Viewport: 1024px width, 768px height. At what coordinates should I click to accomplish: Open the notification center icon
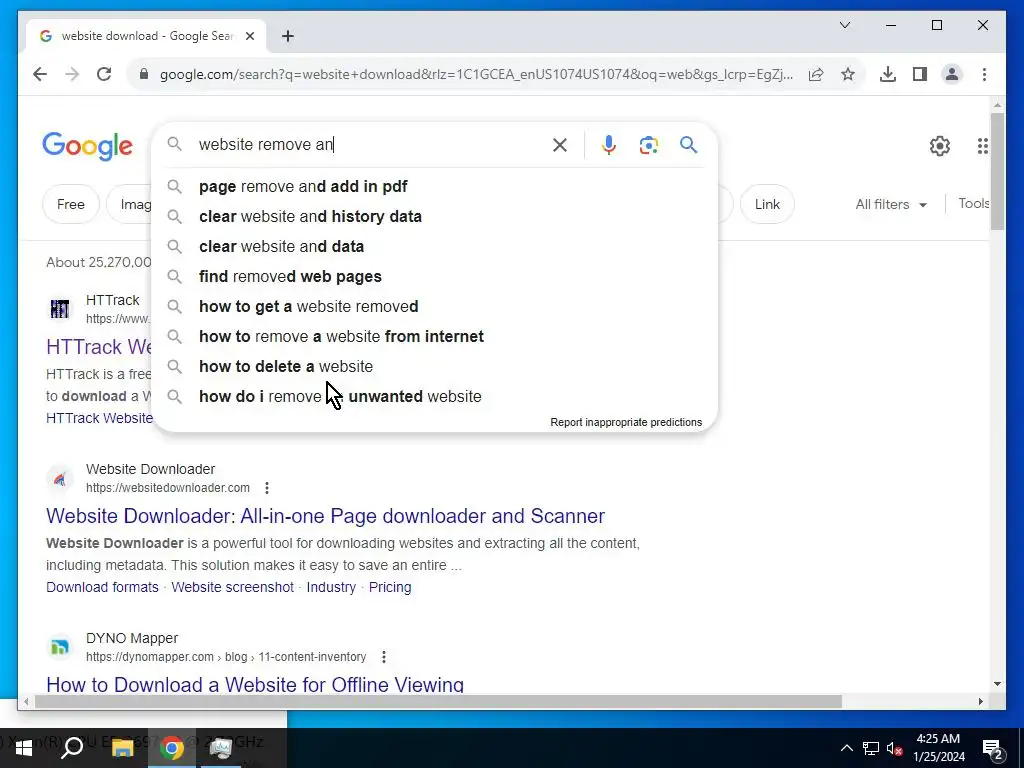pyautogui.click(x=993, y=749)
